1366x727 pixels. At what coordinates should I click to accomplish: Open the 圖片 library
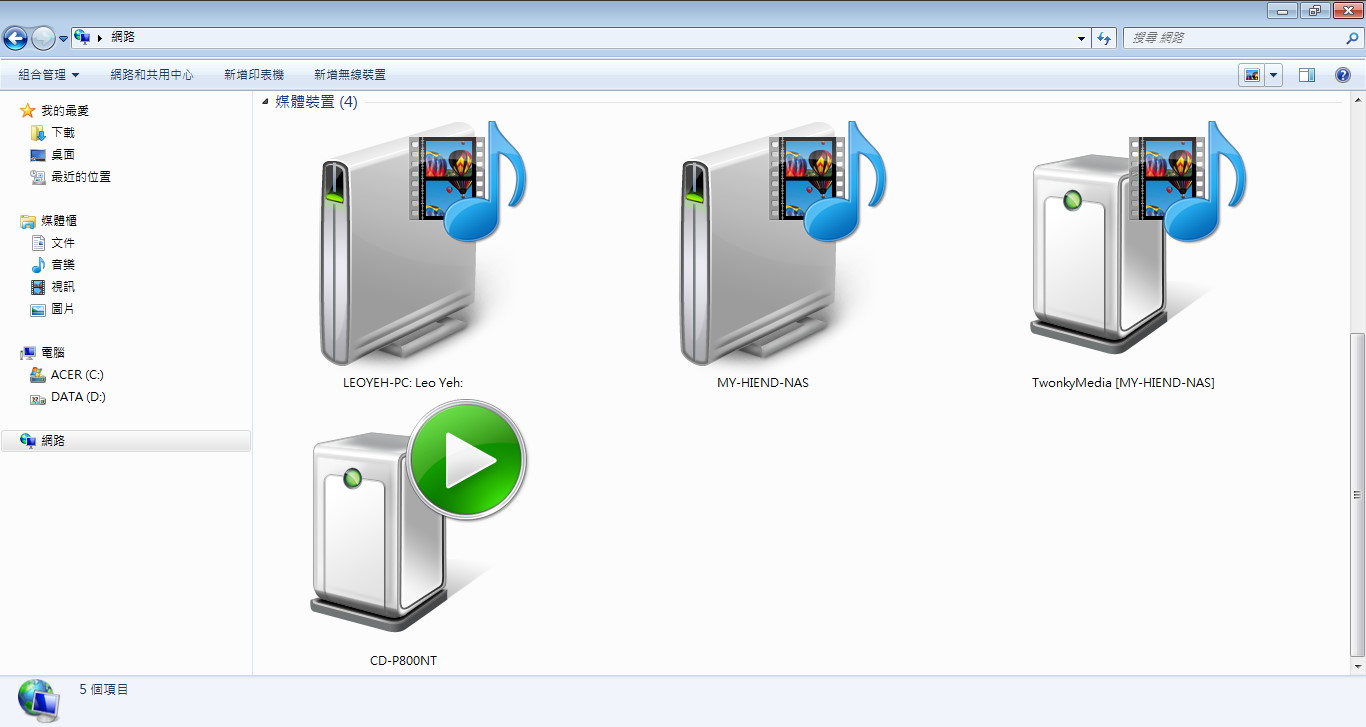pyautogui.click(x=63, y=309)
